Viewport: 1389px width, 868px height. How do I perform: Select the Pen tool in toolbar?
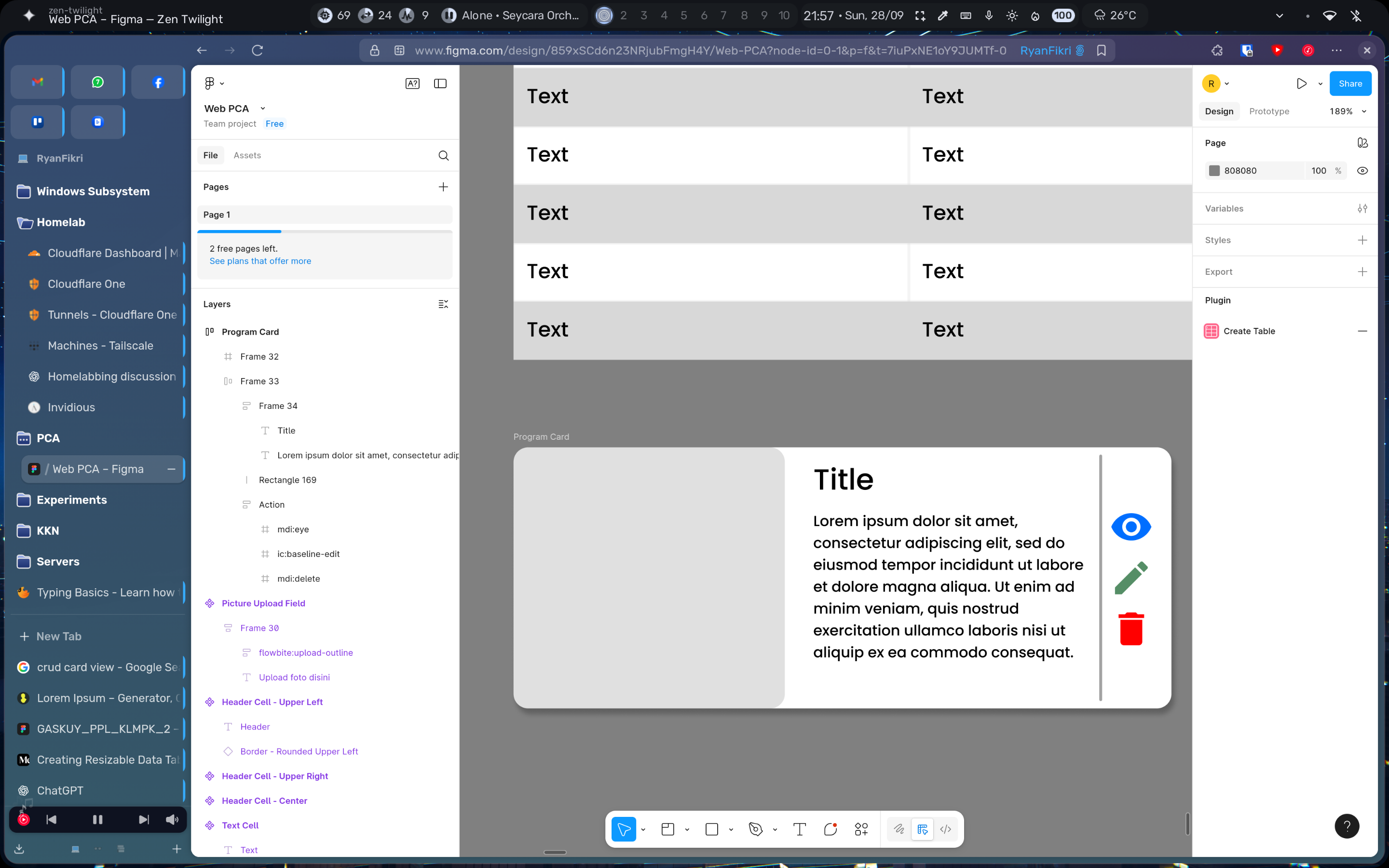[755, 829]
